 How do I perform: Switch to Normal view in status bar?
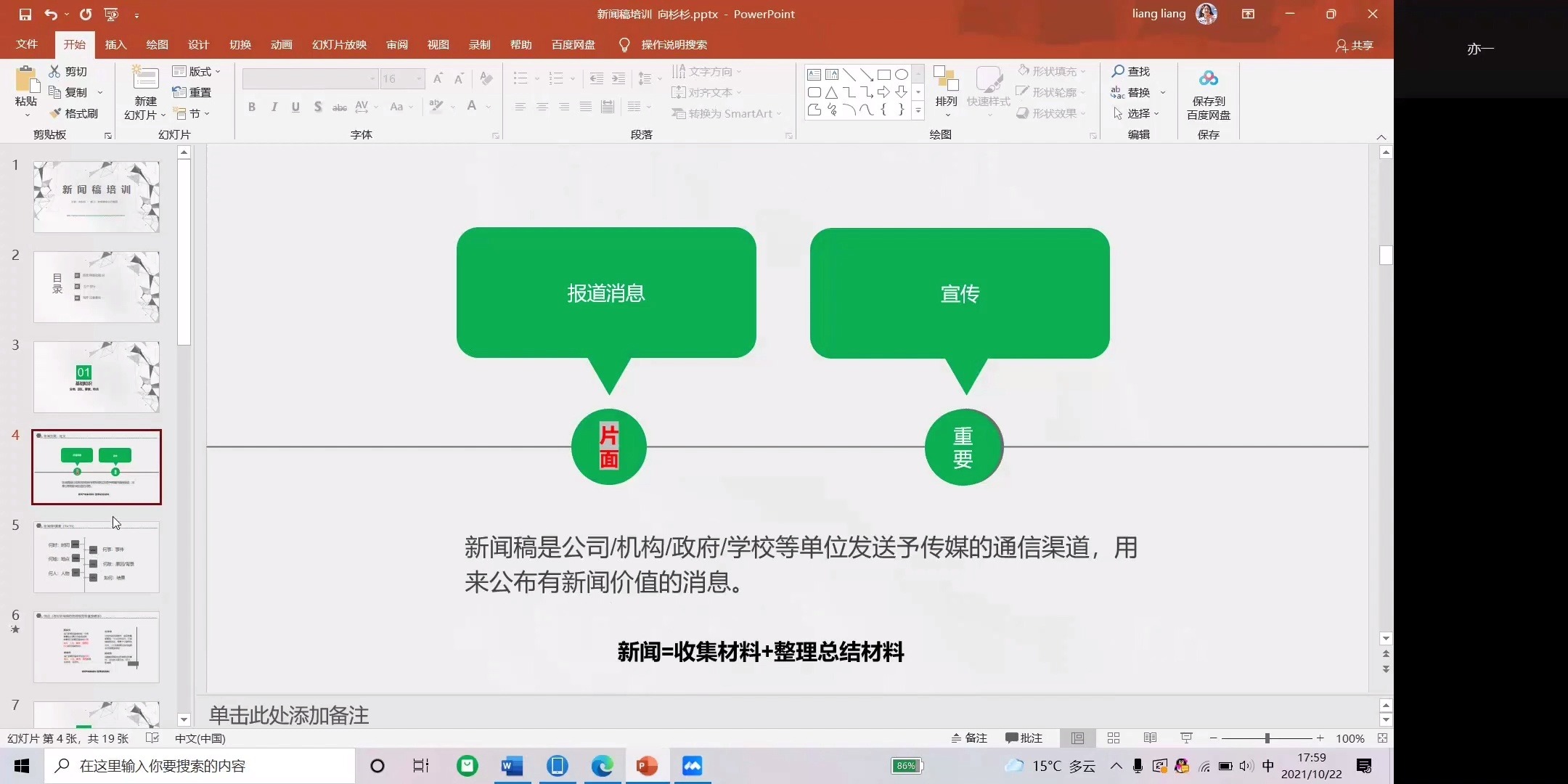pyautogui.click(x=1077, y=738)
